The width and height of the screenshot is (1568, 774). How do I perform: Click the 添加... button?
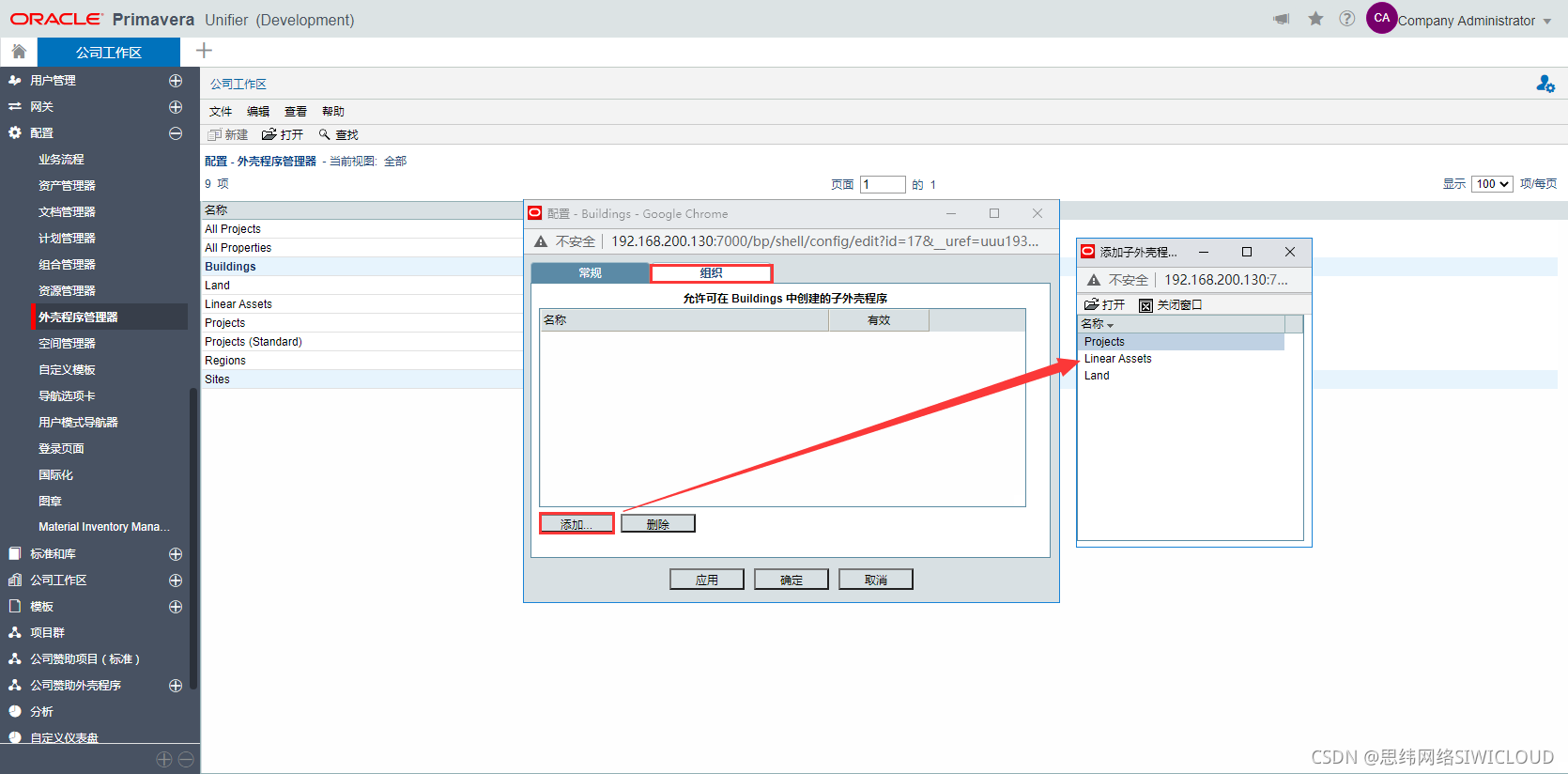(x=576, y=524)
